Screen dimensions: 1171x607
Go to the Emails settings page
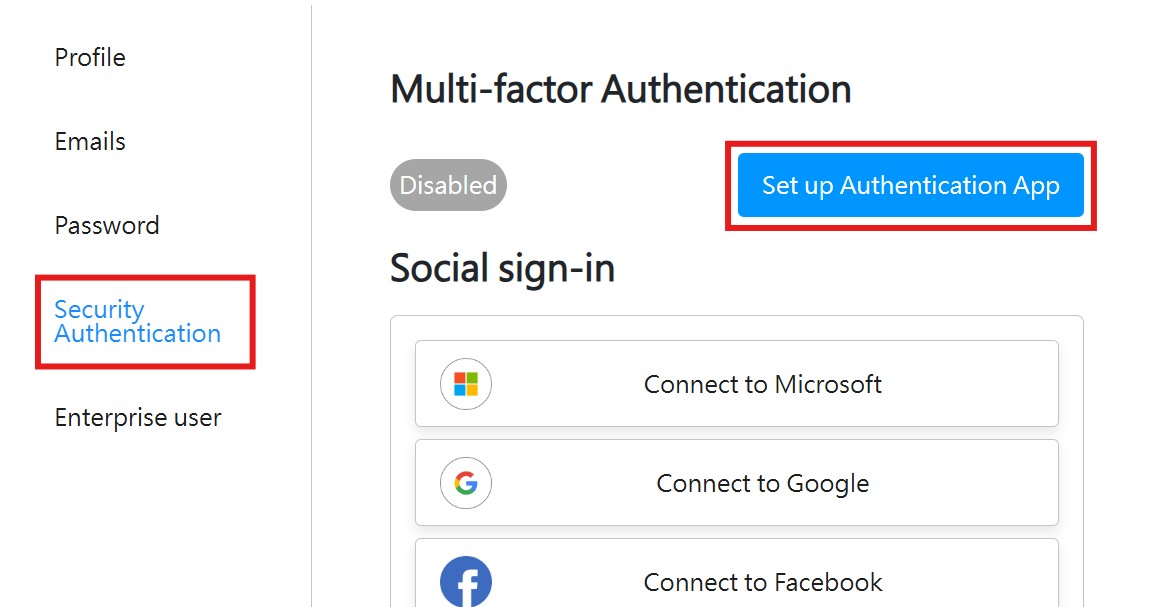tap(90, 142)
